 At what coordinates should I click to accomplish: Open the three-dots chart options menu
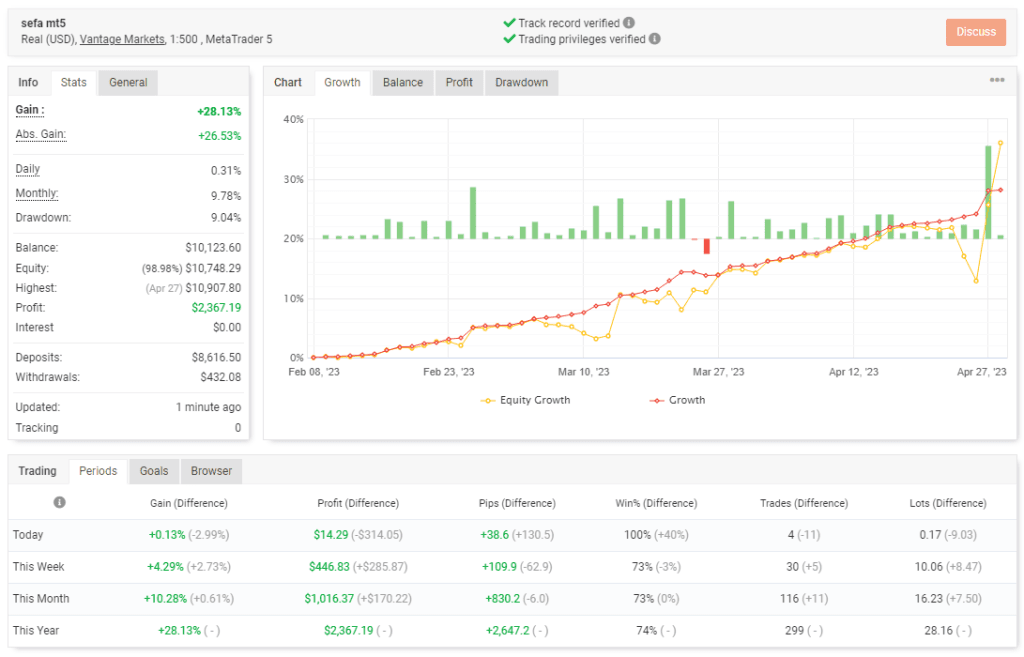click(997, 80)
